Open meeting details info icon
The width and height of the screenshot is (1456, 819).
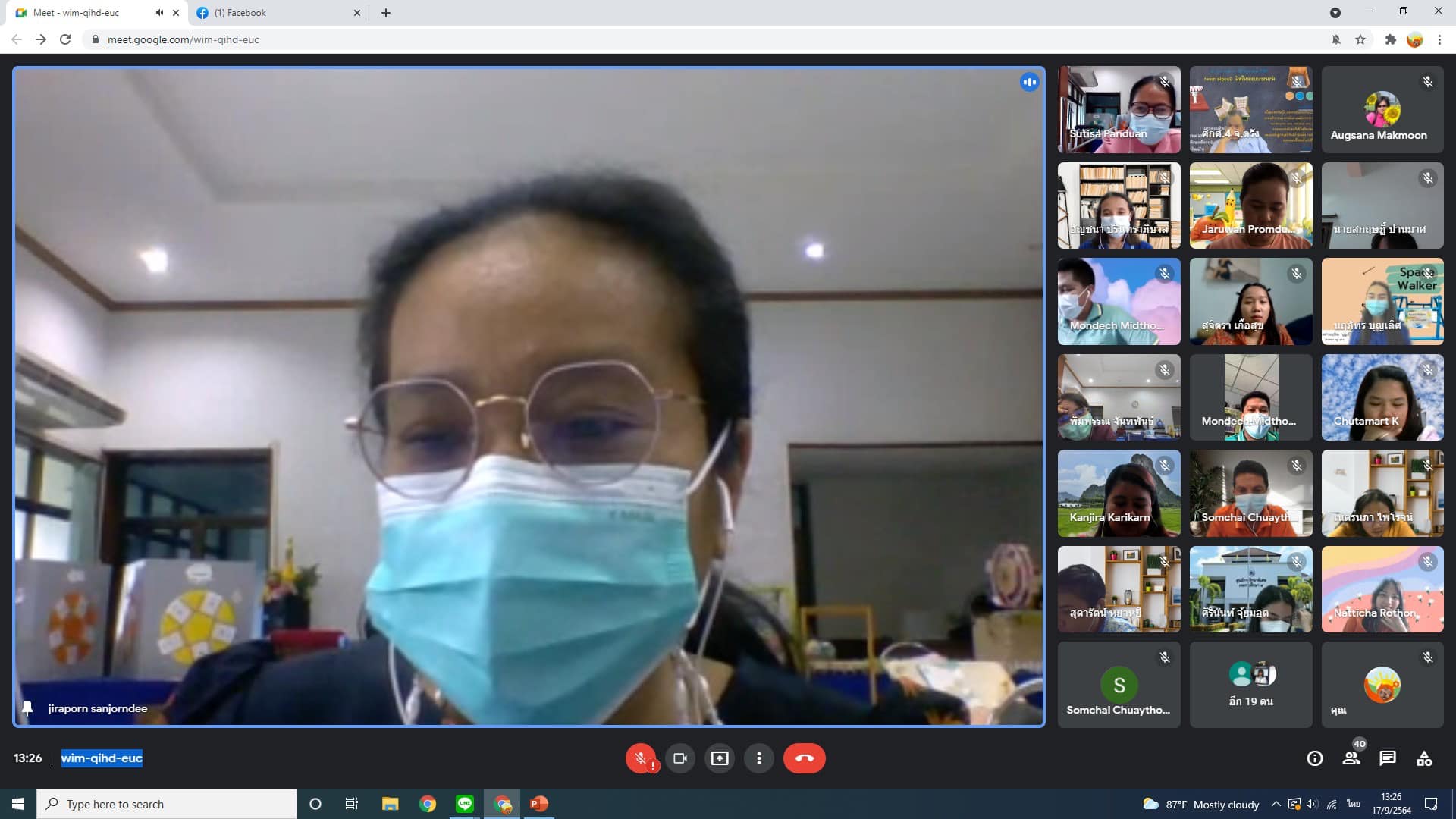pyautogui.click(x=1315, y=758)
